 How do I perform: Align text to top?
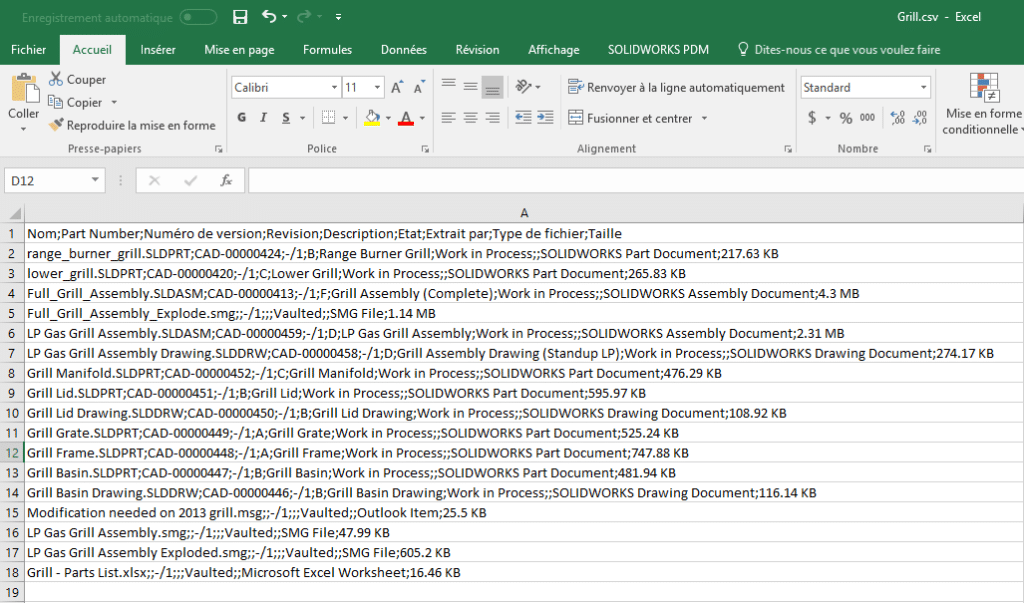point(448,86)
